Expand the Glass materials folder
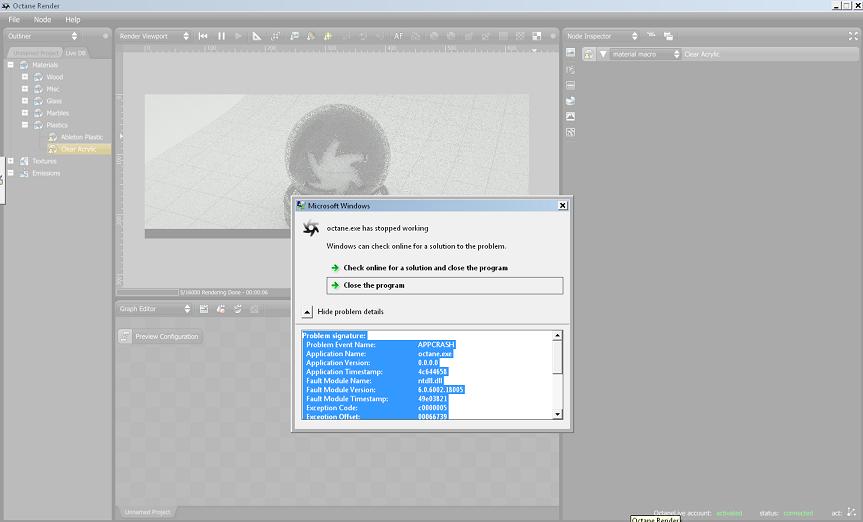This screenshot has width=863, height=522. 25,101
